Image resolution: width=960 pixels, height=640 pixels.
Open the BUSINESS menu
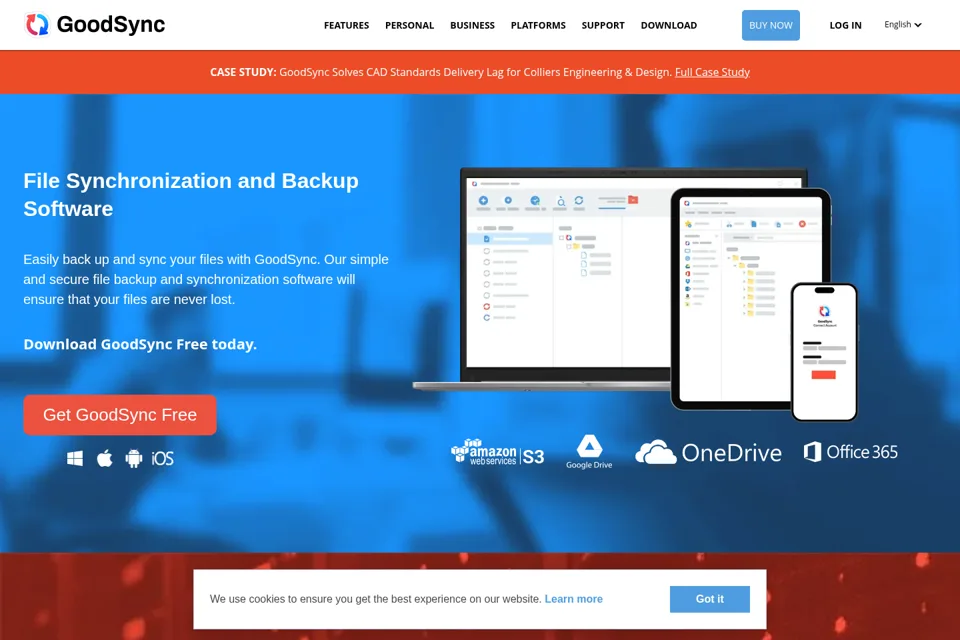point(472,25)
